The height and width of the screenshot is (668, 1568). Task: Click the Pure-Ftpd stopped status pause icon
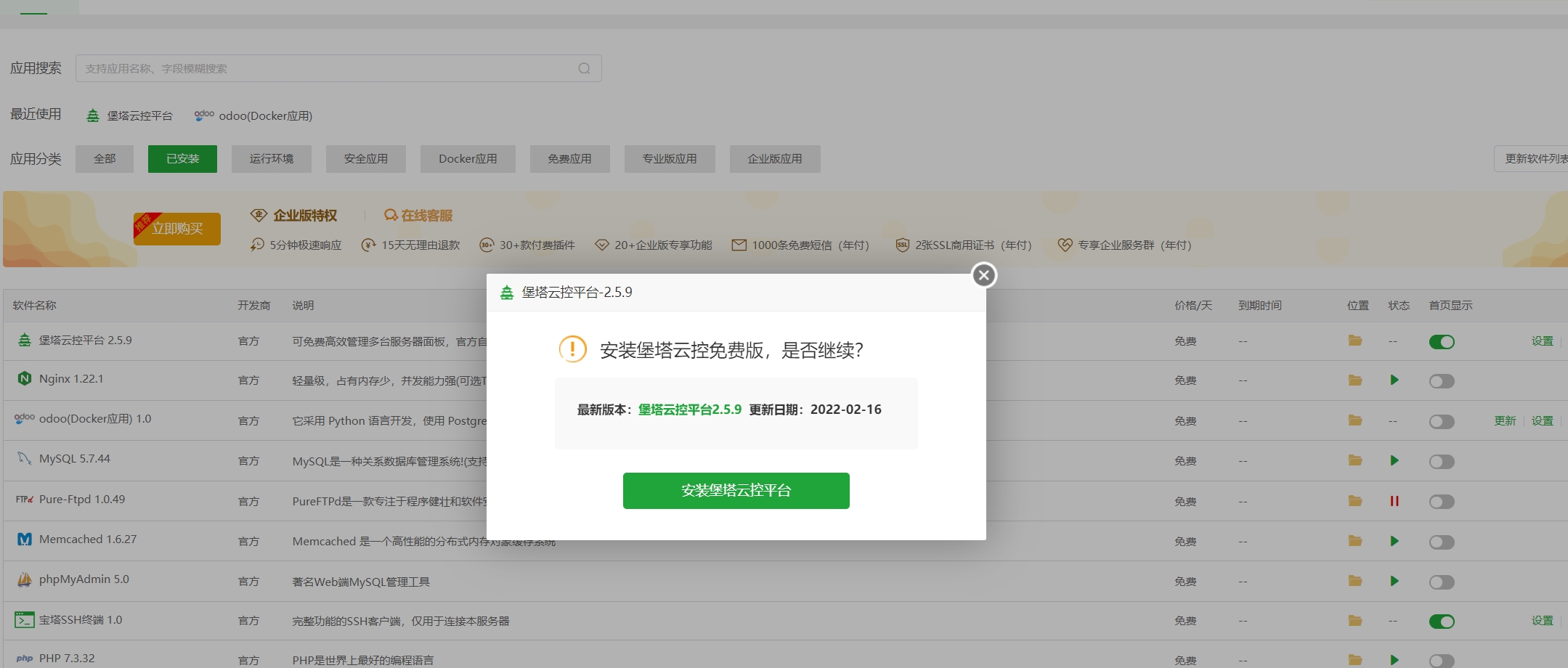1394,501
